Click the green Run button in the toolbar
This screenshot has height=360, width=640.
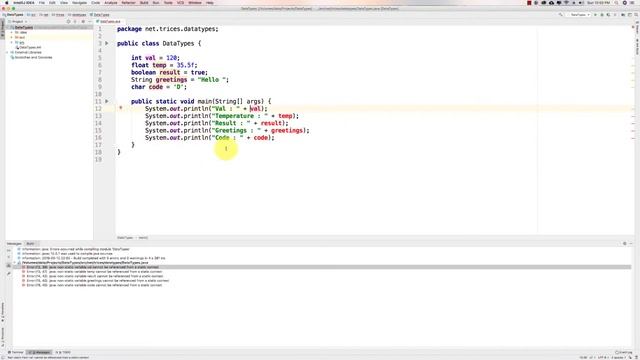pos(595,15)
